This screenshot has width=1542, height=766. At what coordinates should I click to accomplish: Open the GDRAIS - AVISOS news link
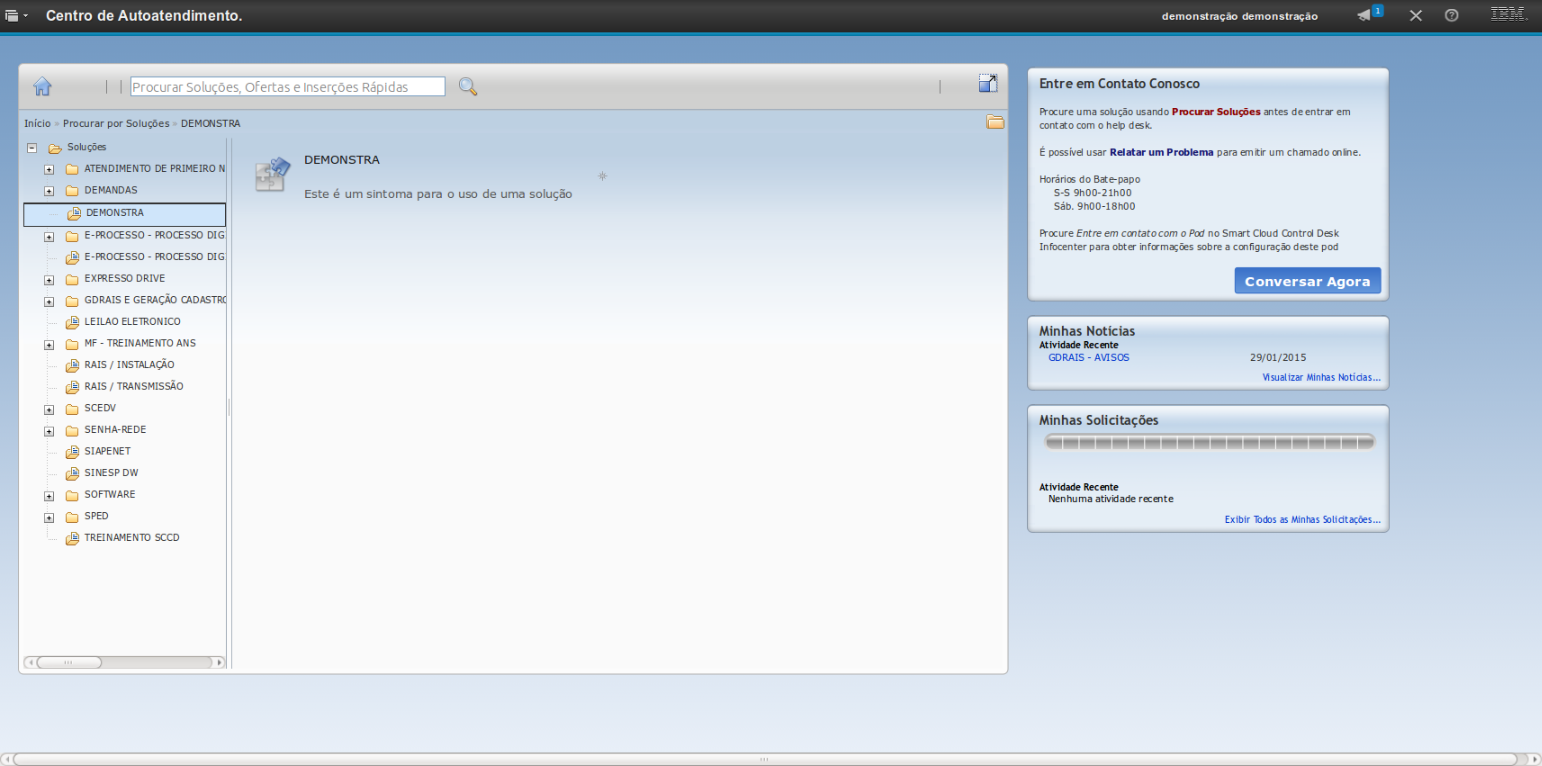1088,357
